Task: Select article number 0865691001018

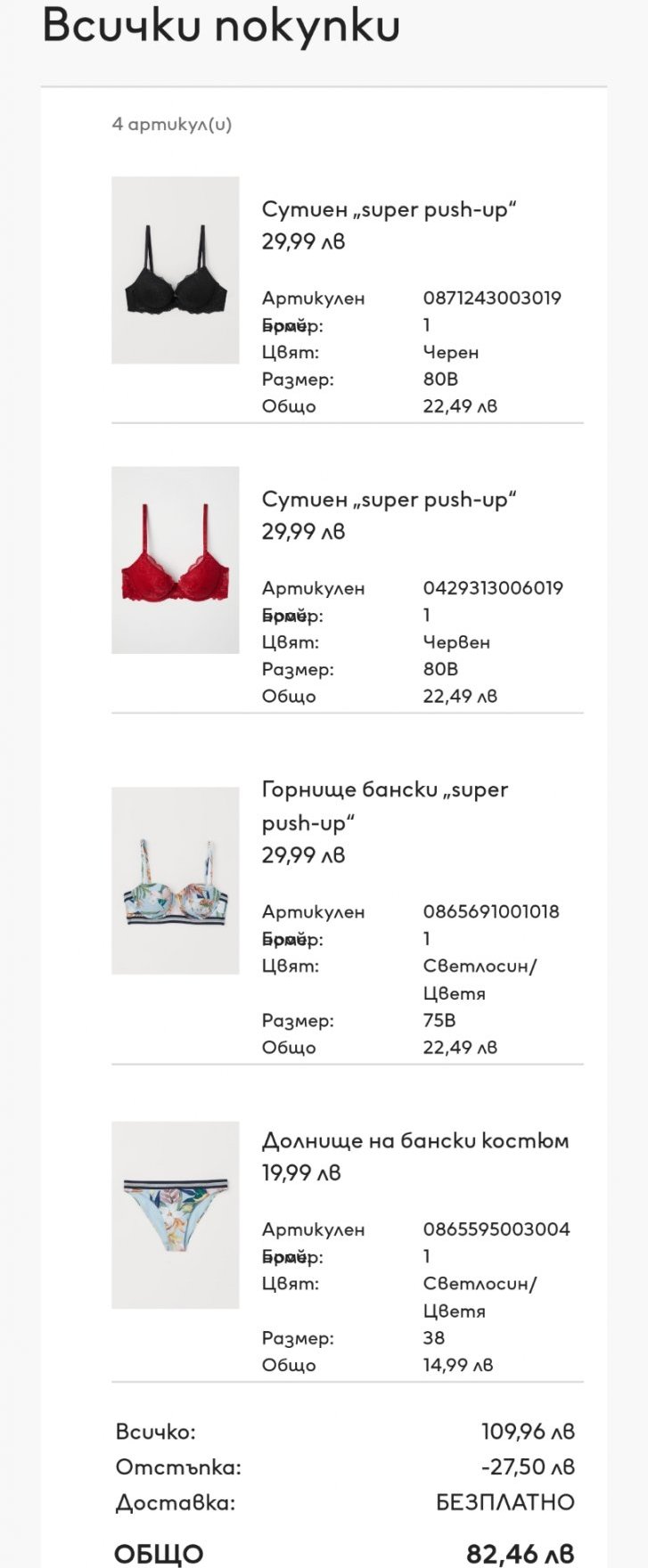Action: [491, 911]
